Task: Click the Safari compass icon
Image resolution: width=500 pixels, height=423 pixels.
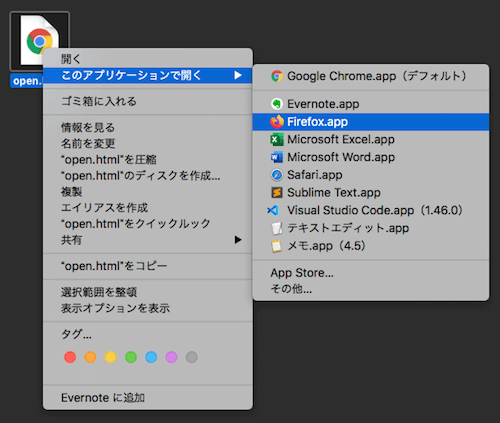Action: click(277, 175)
